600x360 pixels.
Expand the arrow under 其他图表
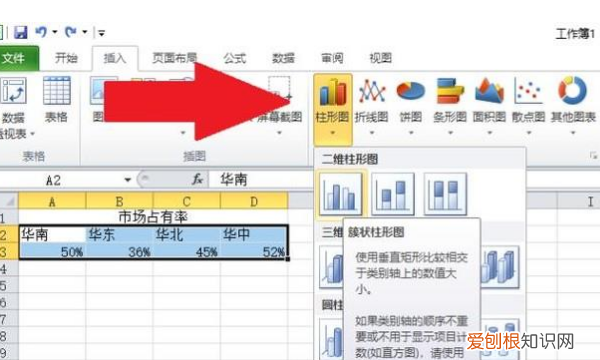(x=573, y=133)
